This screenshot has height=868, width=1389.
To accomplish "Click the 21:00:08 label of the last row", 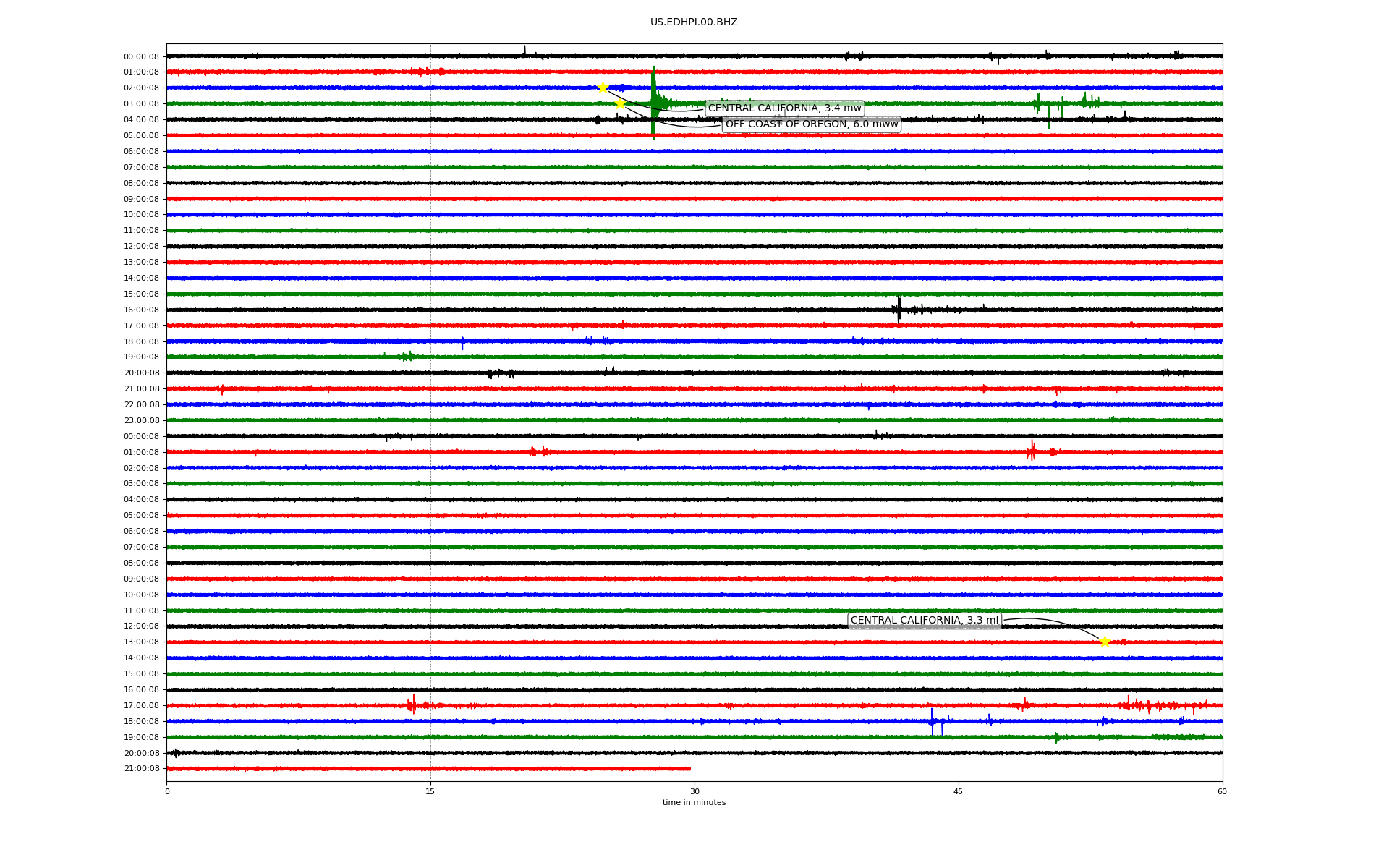I will click(x=141, y=769).
